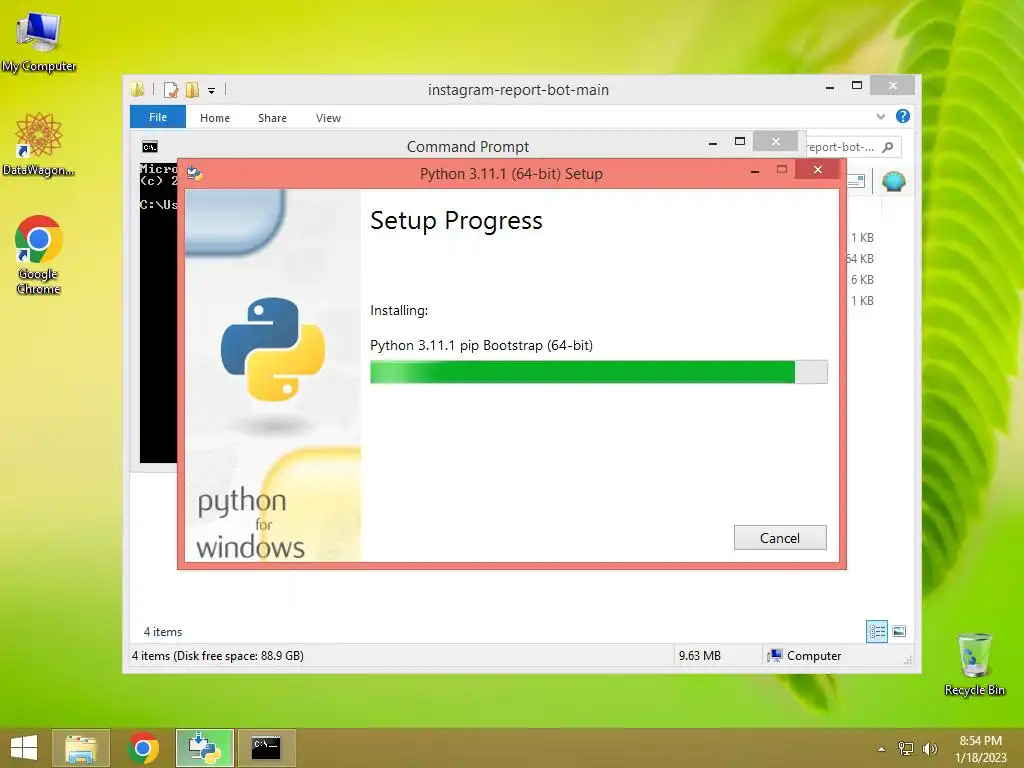Click the folder icon in Explorer title bar
1024x768 pixels.
coord(137,89)
